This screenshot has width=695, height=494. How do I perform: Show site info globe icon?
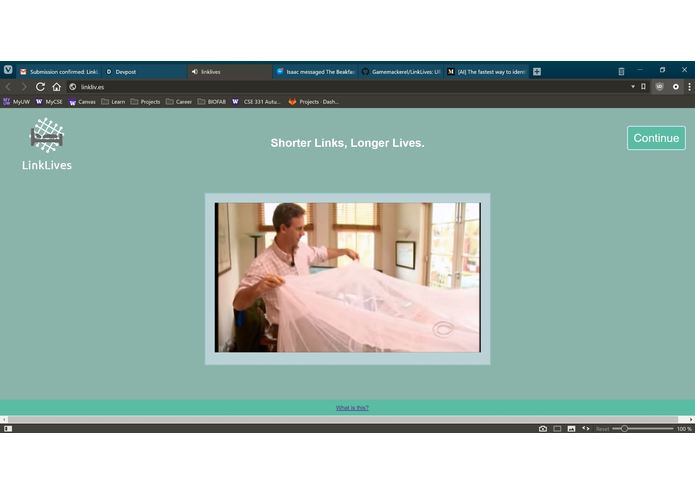click(73, 87)
